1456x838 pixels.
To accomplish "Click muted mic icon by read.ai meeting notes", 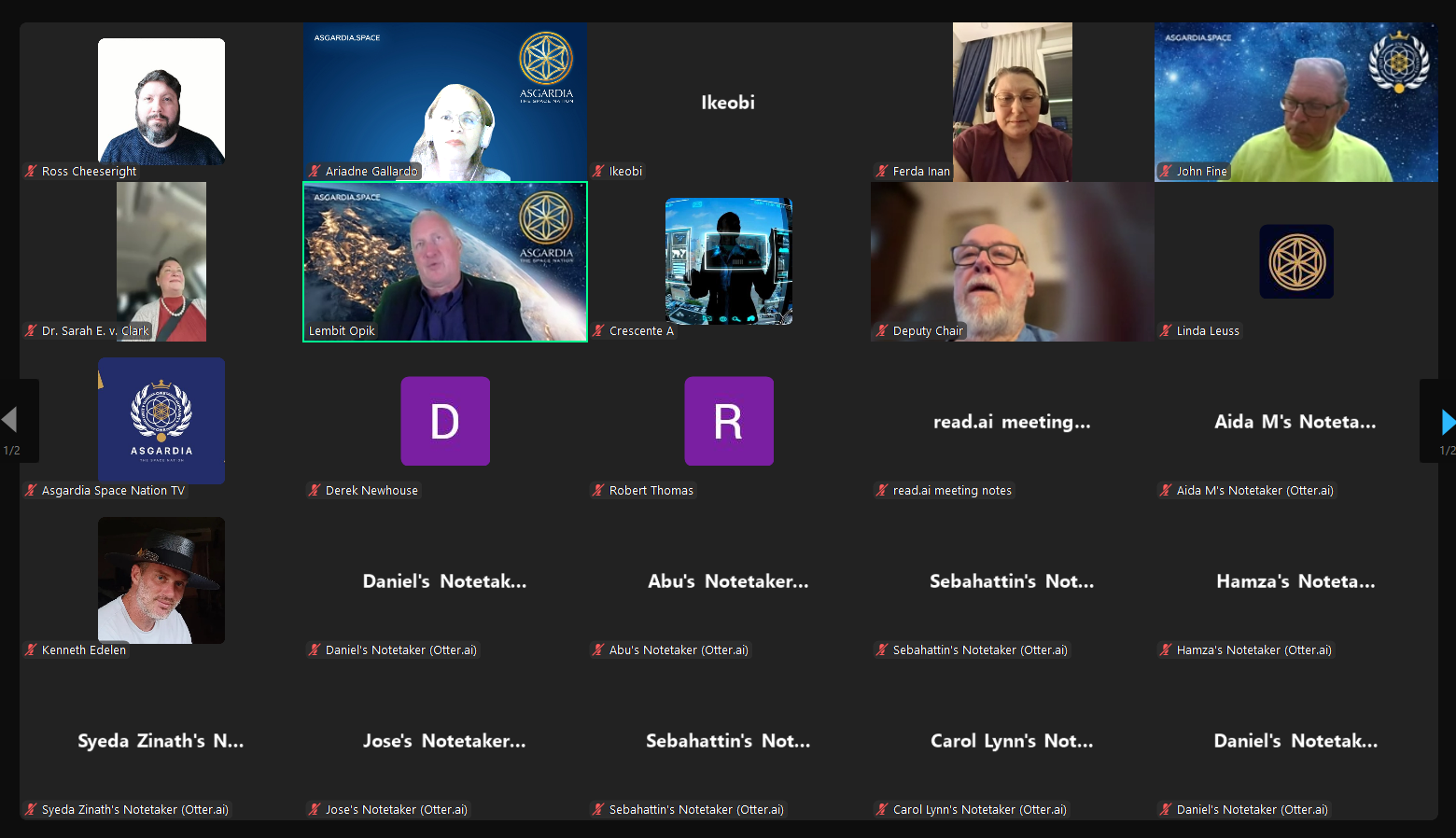I will click(882, 490).
